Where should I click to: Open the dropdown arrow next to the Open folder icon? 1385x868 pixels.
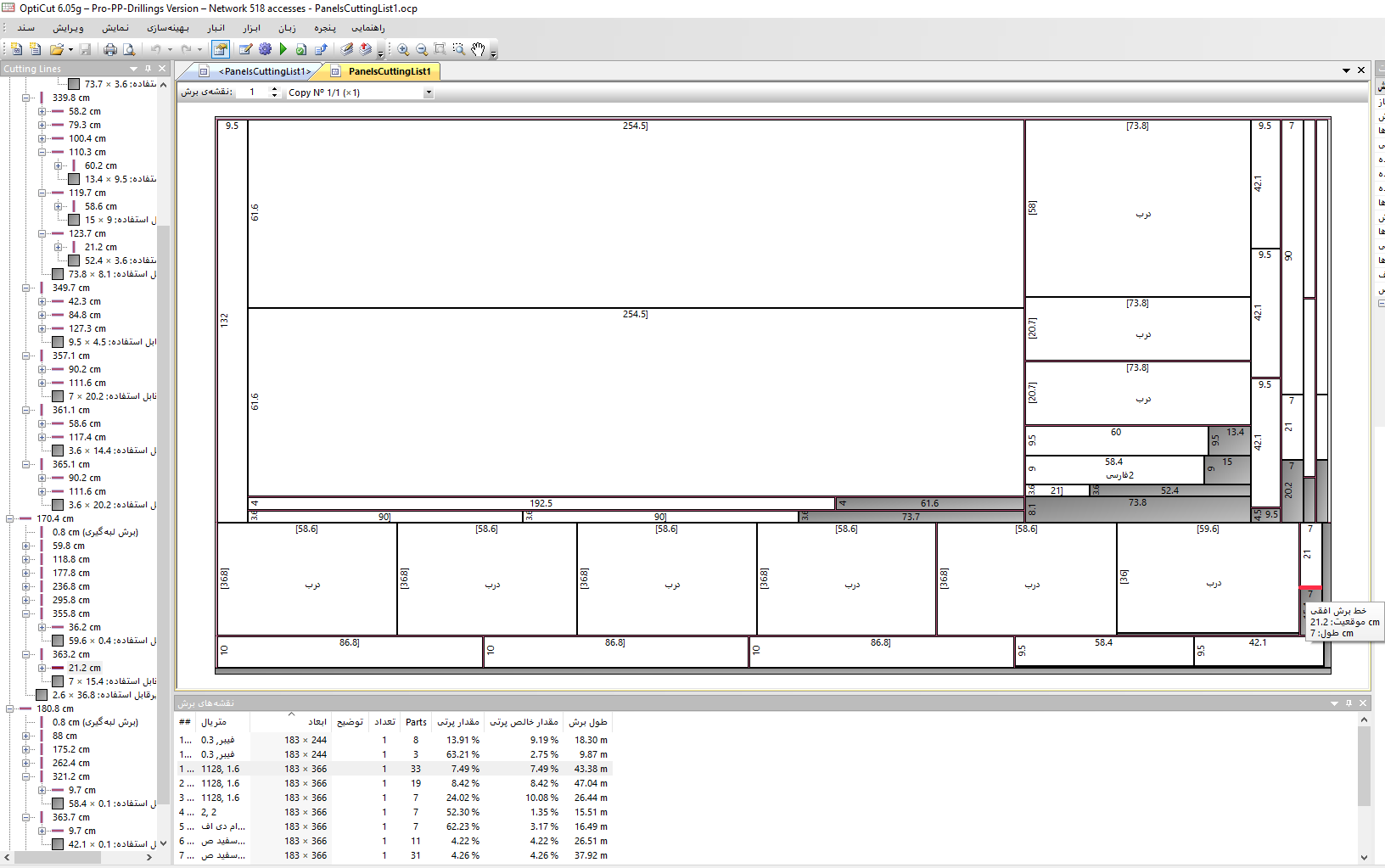70,49
